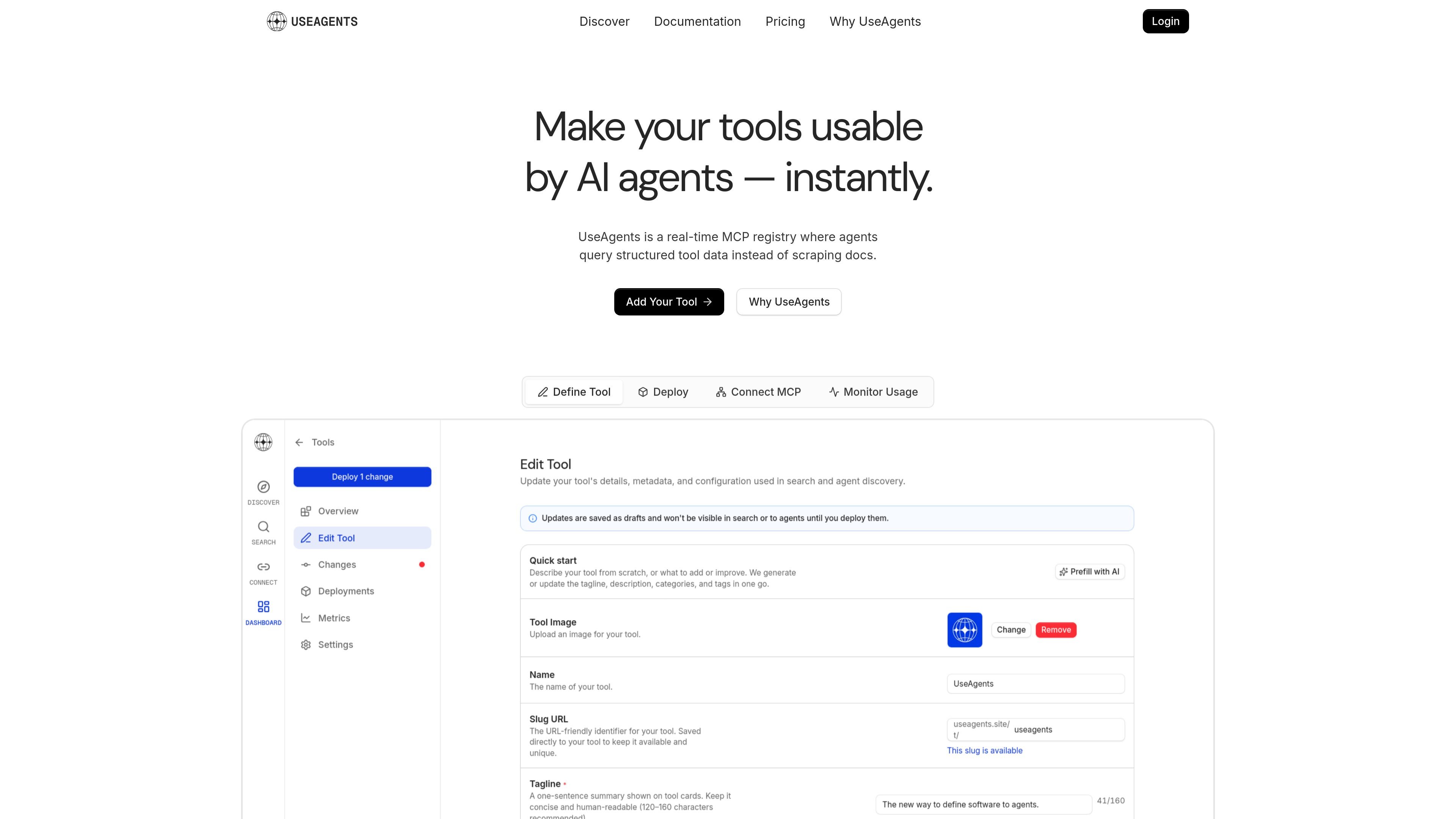The width and height of the screenshot is (1456, 819).
Task: Open Settings in the tool menu
Action: 362,645
